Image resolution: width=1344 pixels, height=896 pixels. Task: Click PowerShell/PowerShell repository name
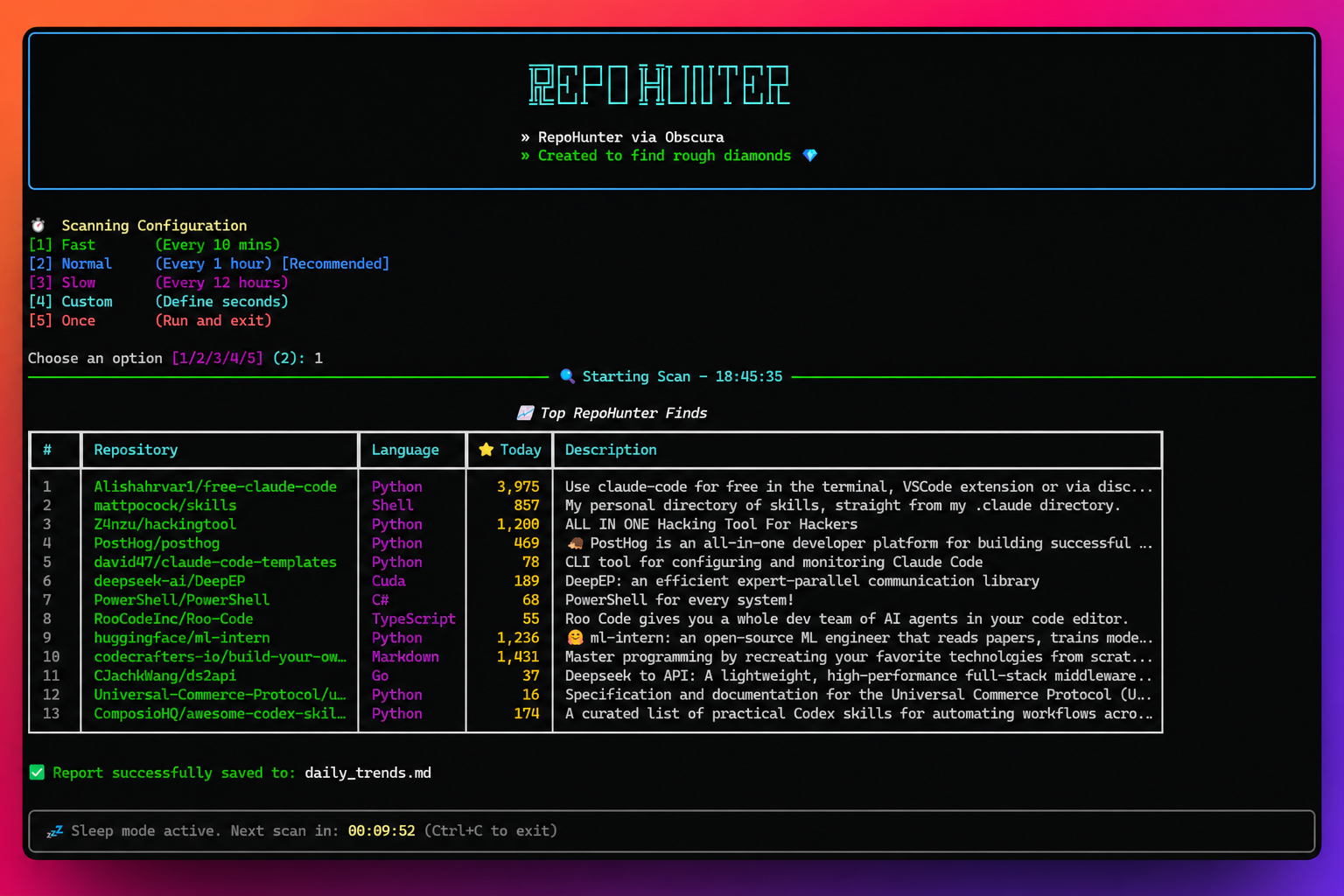[182, 600]
